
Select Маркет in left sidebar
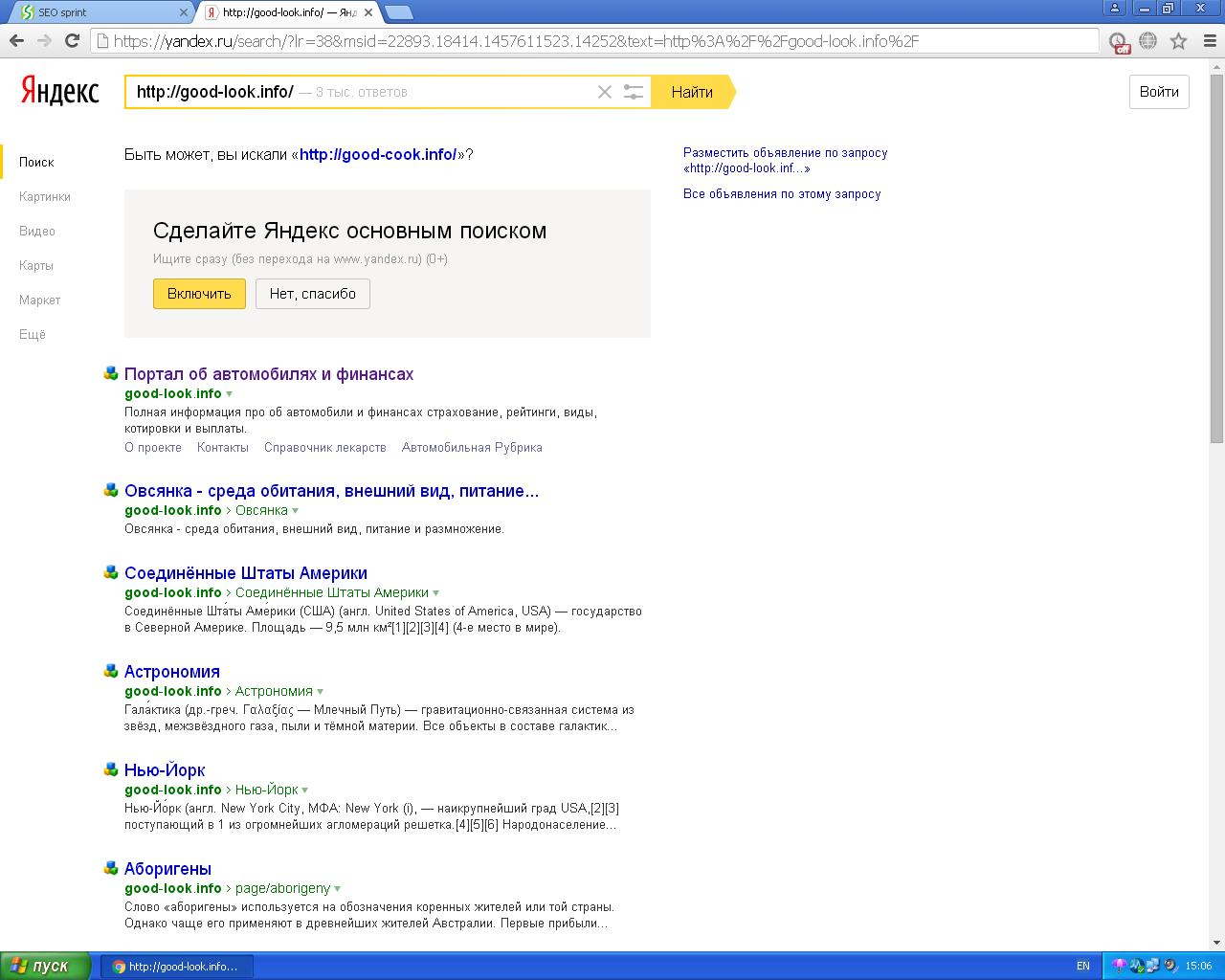39,300
